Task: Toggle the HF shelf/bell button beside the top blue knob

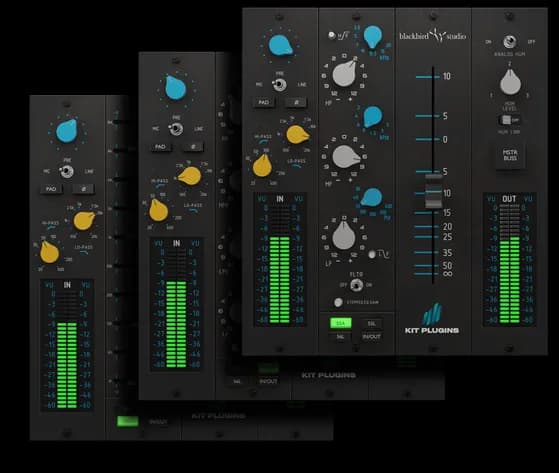Action: pos(332,35)
